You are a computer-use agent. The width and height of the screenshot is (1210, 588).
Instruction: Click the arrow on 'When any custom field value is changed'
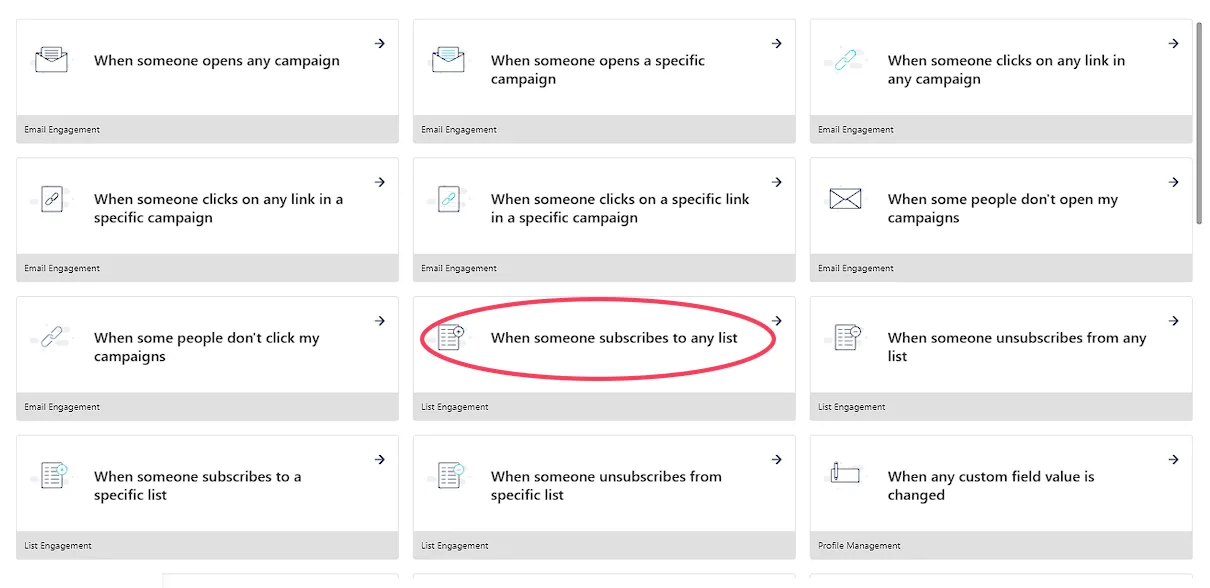(x=1174, y=460)
